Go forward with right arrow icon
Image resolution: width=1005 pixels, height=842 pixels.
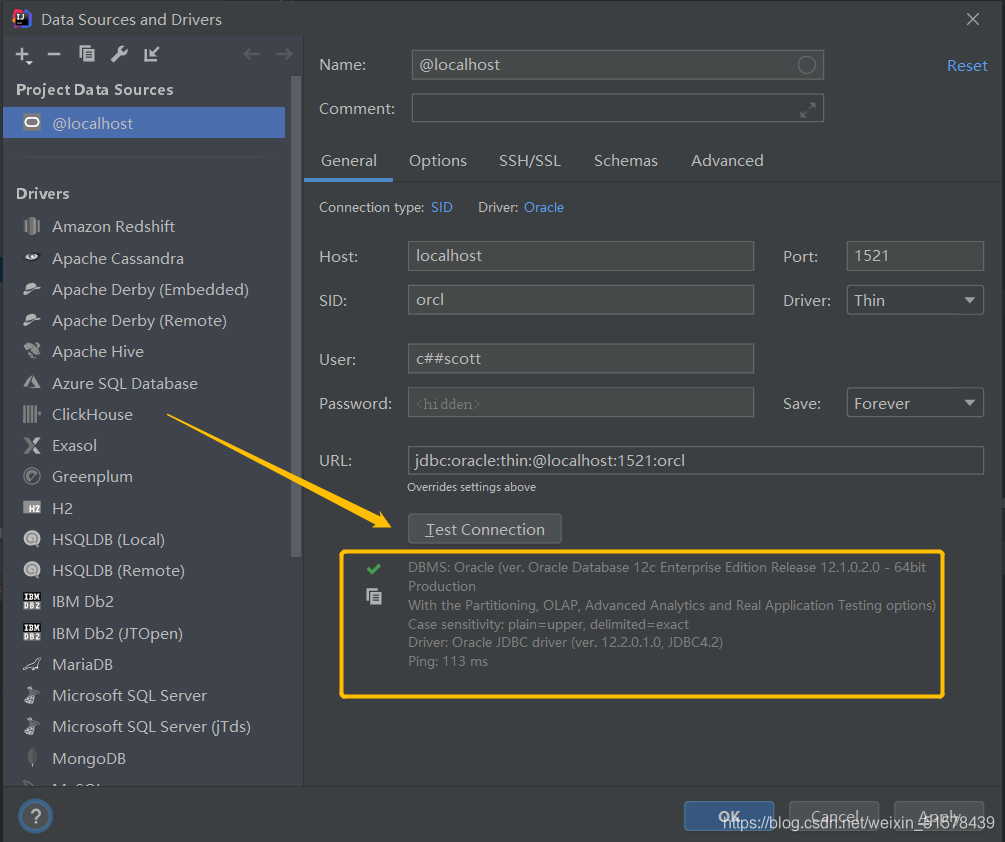point(284,54)
